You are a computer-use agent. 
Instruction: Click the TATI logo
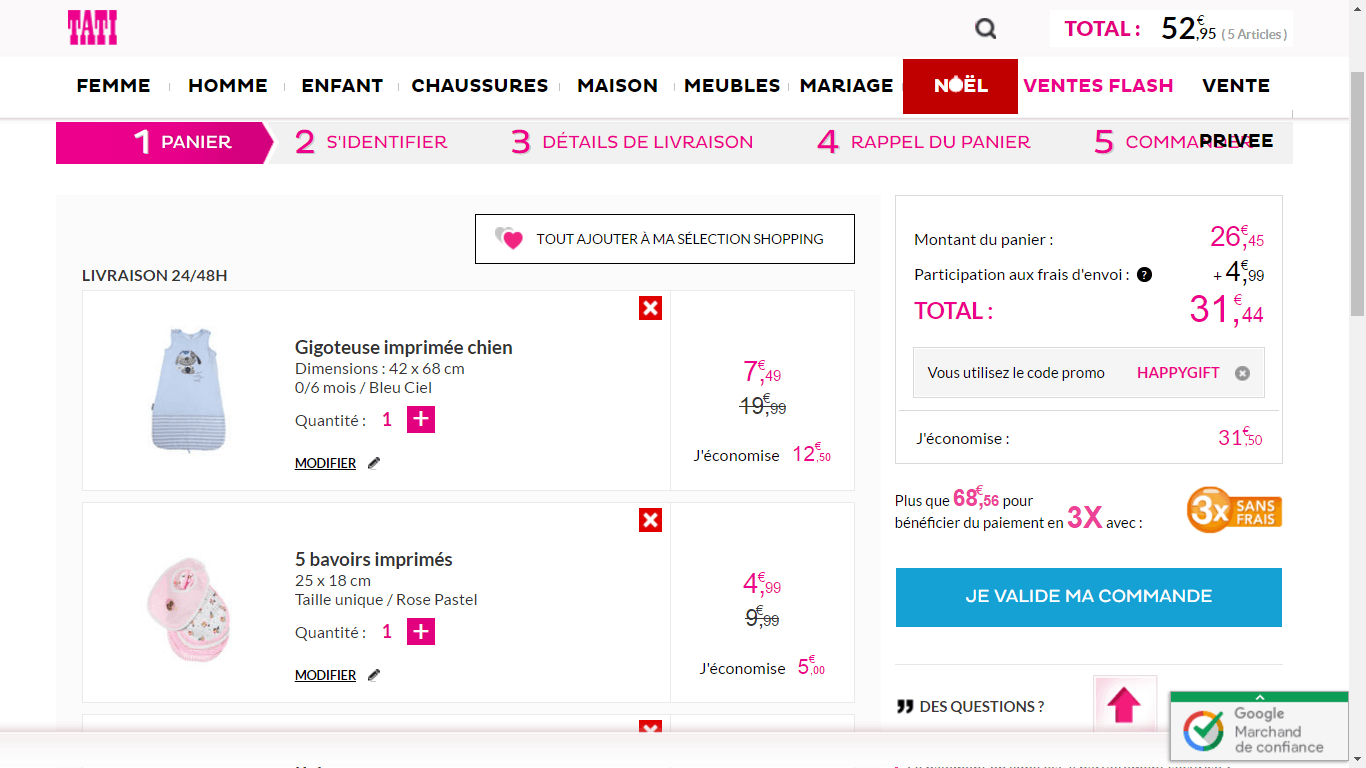pos(92,28)
